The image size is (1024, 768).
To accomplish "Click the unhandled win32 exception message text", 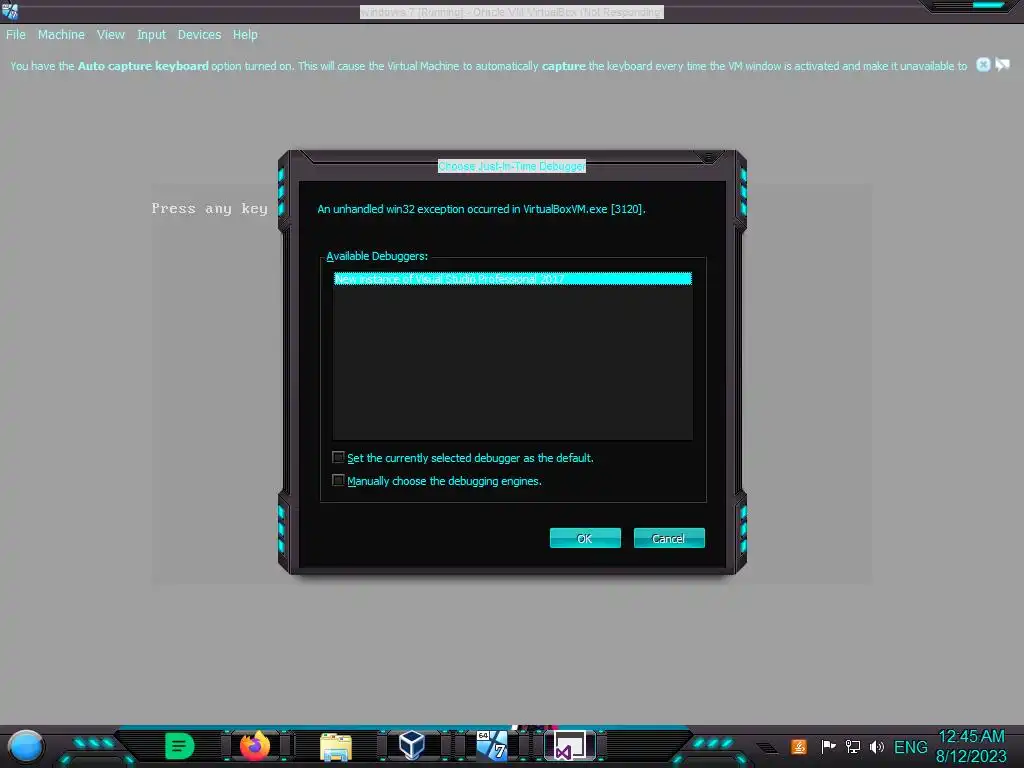I will pos(481,209).
